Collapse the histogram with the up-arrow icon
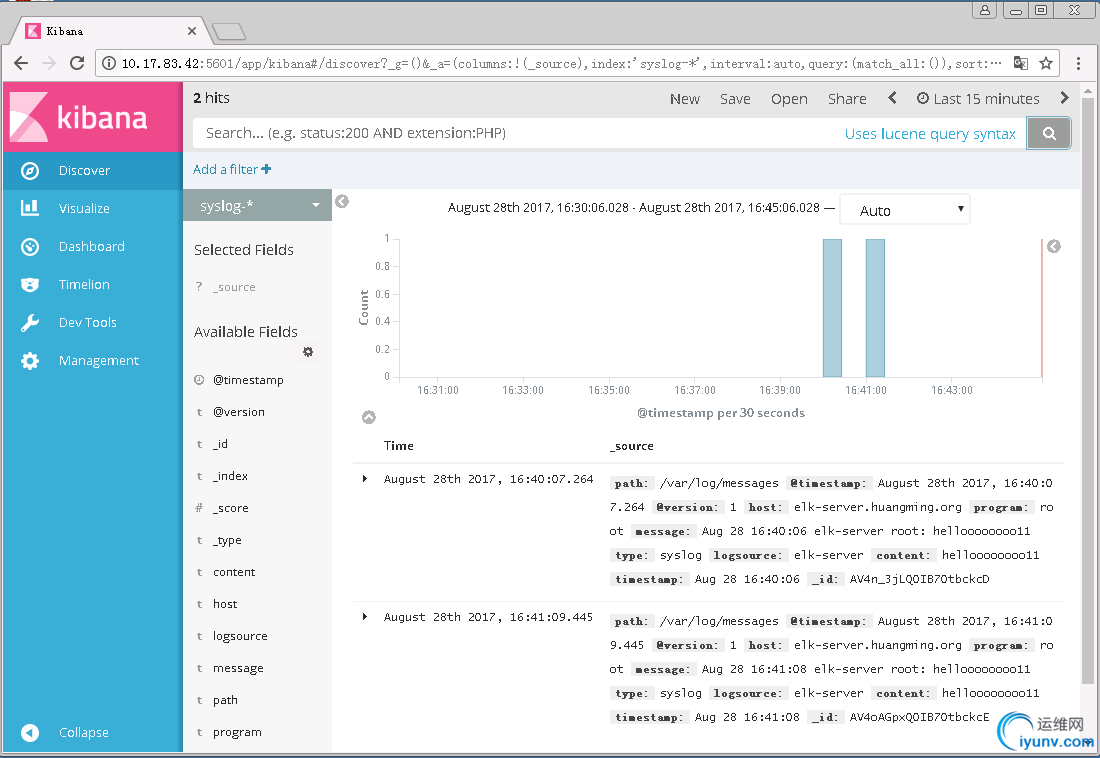Viewport: 1100px width, 758px height. [368, 418]
